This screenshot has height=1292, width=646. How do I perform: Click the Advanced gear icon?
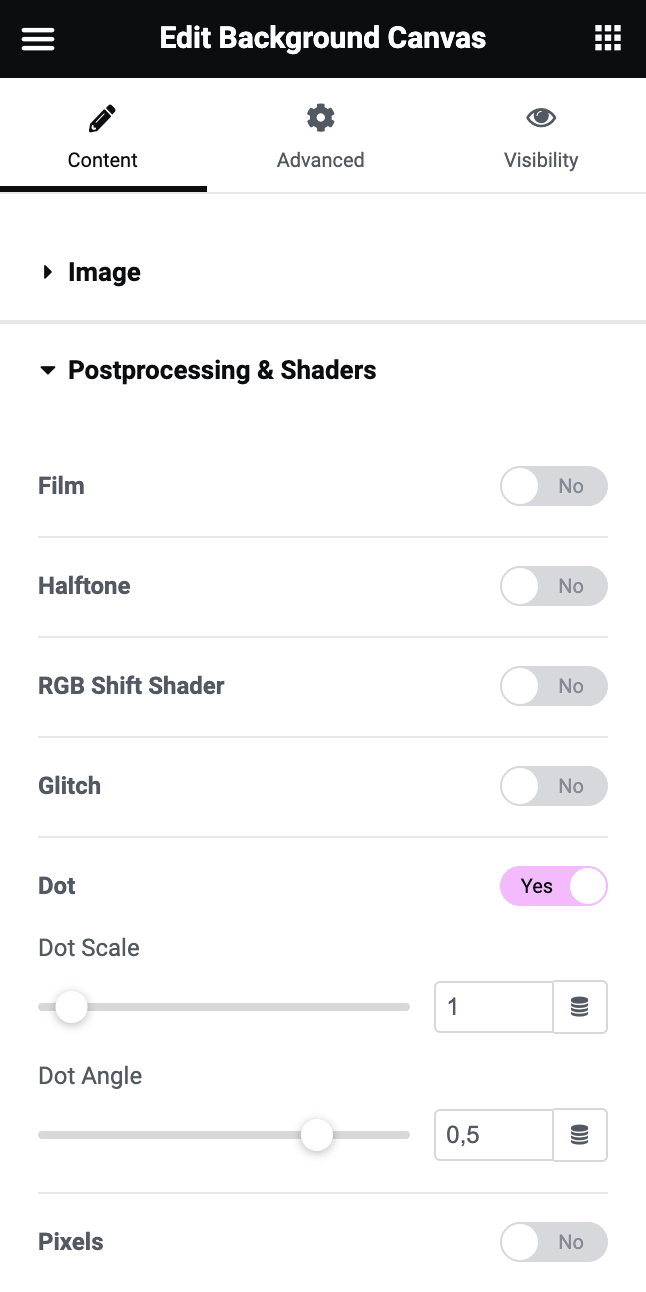click(320, 118)
